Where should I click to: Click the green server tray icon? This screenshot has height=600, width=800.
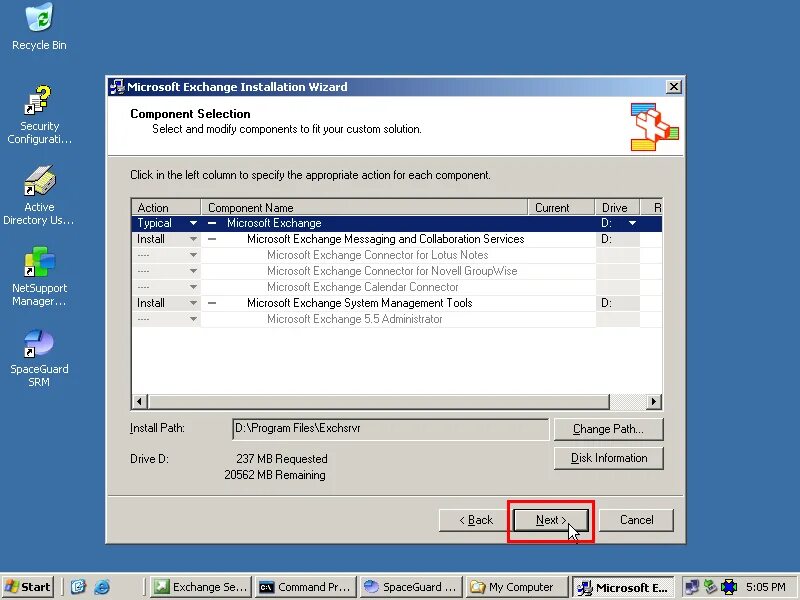click(710, 587)
